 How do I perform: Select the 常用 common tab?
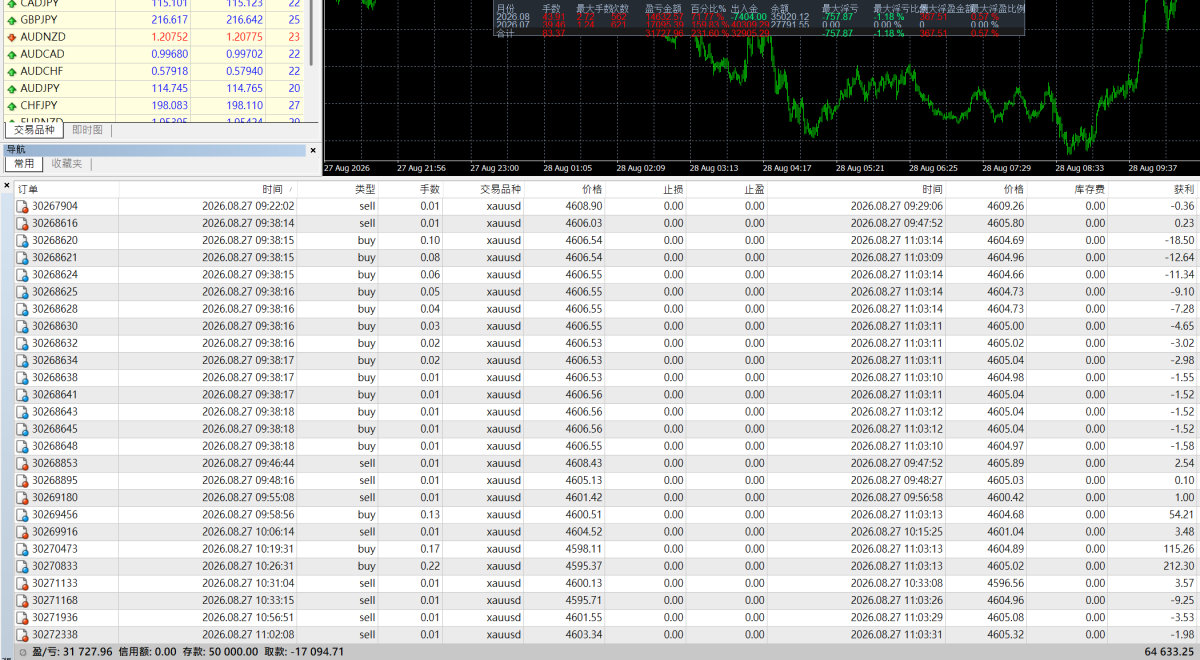click(x=24, y=163)
